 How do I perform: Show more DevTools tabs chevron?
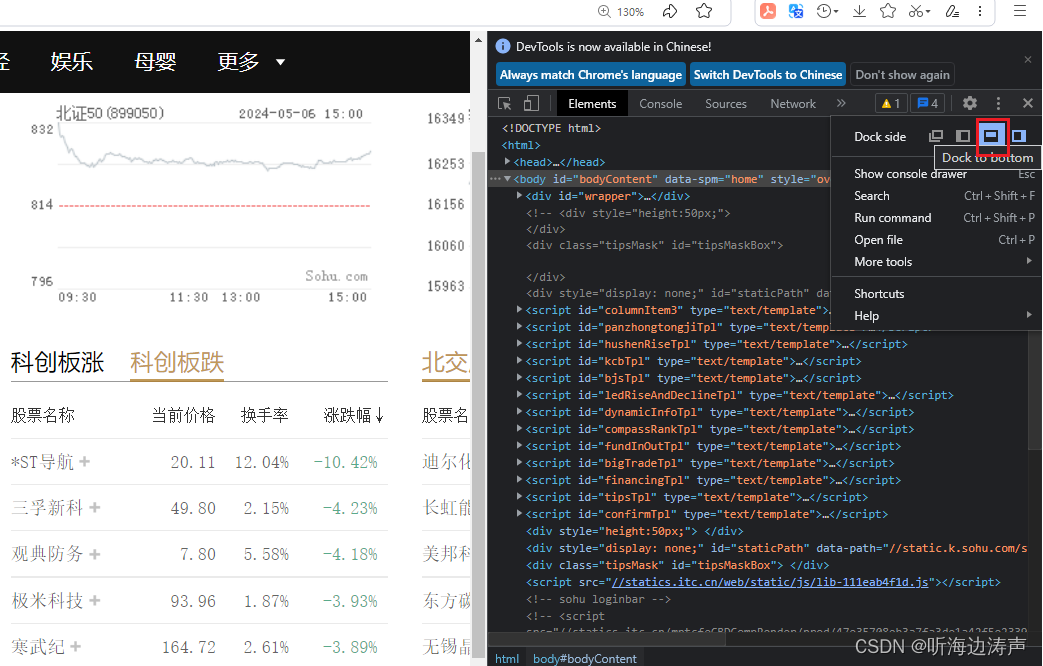click(x=841, y=103)
